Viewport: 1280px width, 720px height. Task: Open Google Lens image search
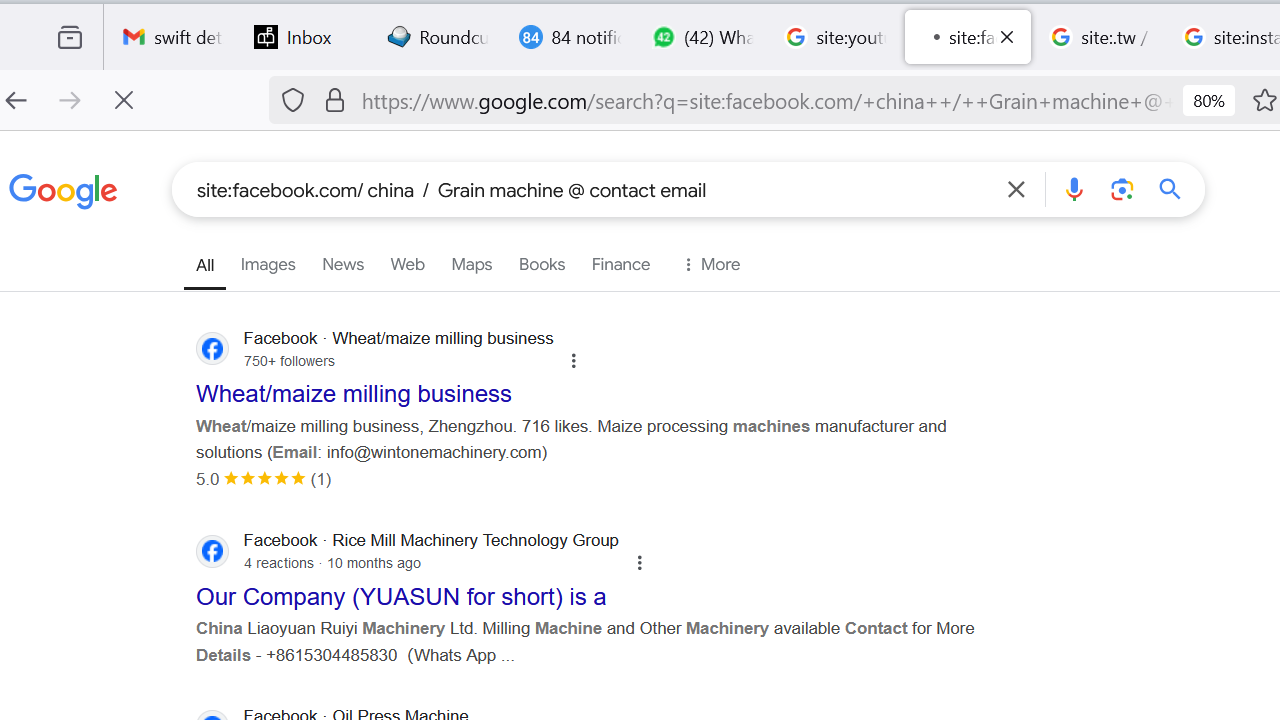pos(1122,189)
